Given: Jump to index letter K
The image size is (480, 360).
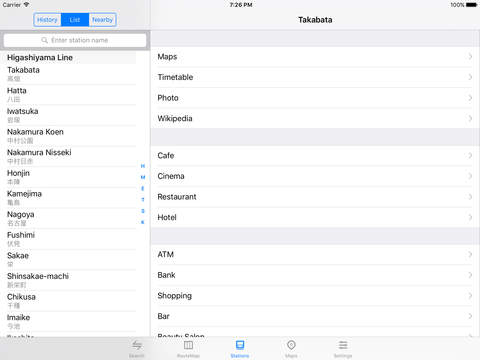Looking at the screenshot, I should [143, 222].
